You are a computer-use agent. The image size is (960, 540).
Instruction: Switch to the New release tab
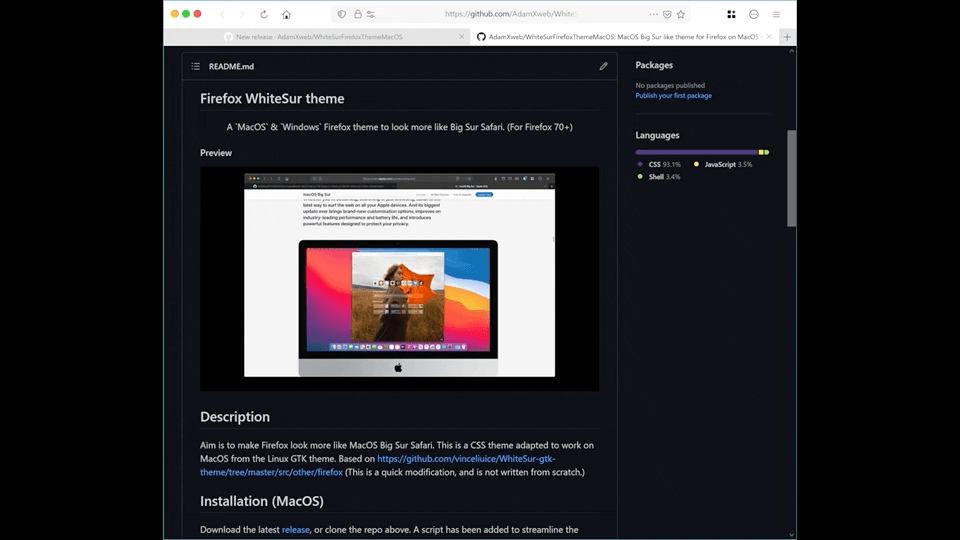[x=318, y=37]
